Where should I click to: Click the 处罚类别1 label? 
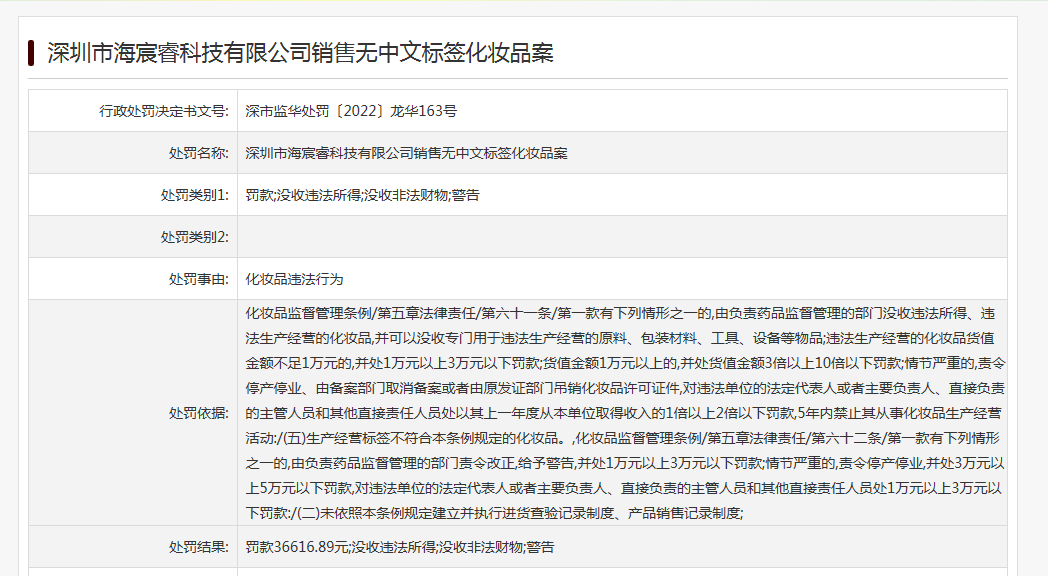coord(194,195)
